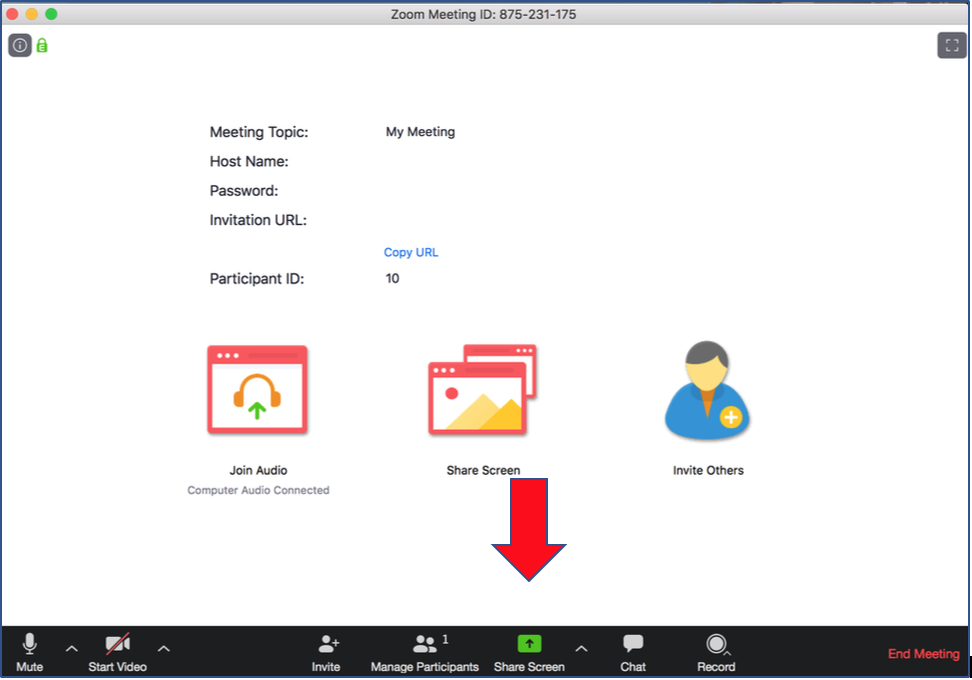The height and width of the screenshot is (680, 972).
Task: Maximize the window with the green button
Action: [x=51, y=14]
